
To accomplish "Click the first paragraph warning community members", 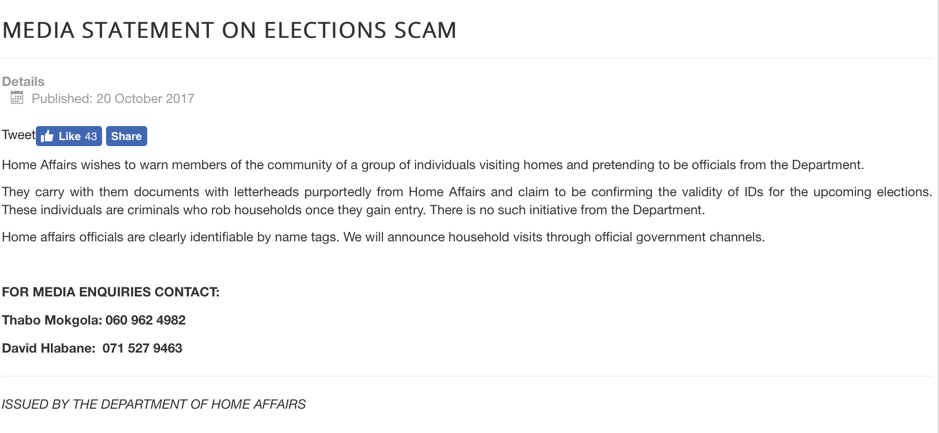I will coord(433,165).
